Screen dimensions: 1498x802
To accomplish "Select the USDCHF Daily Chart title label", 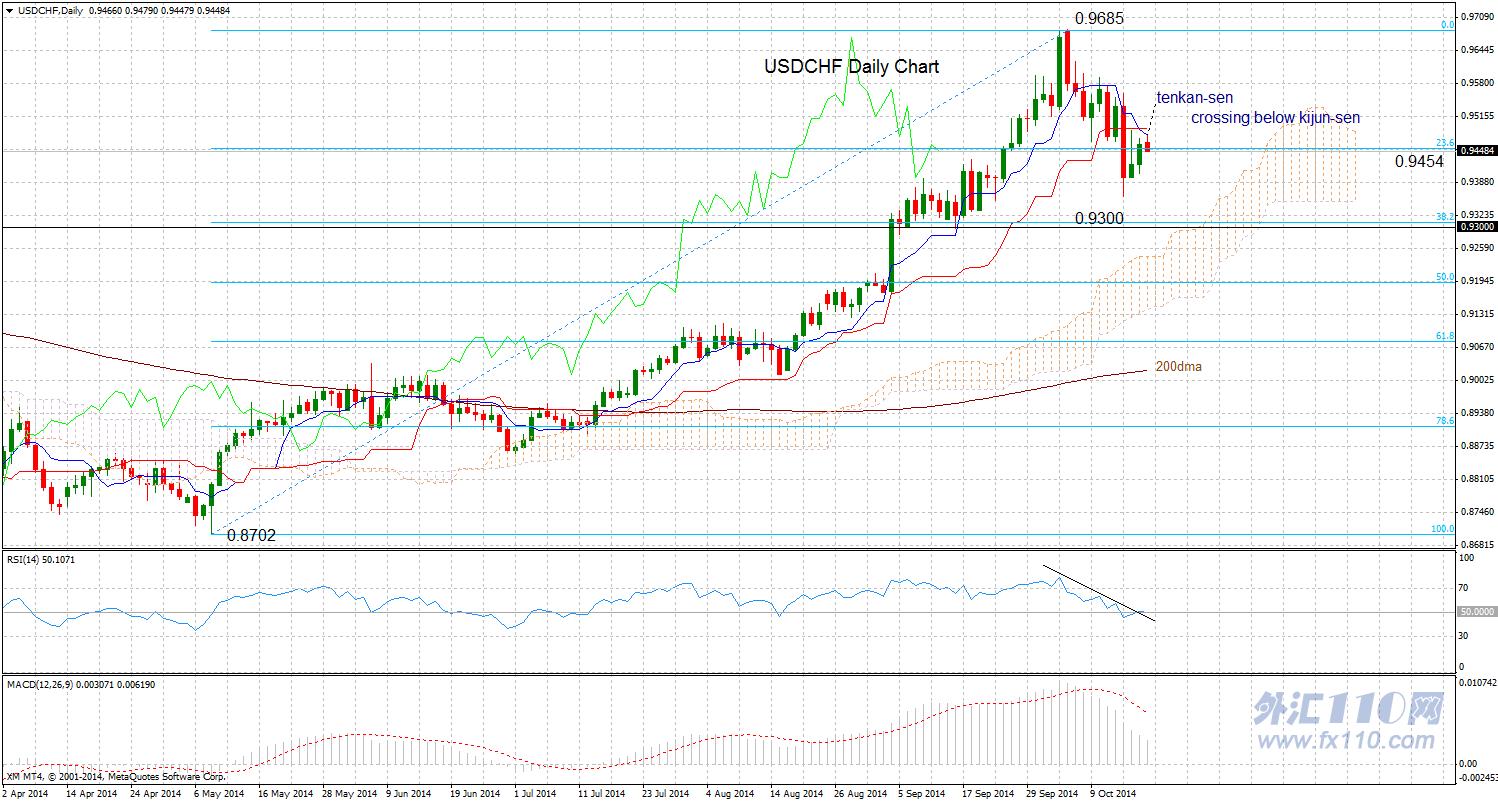I will coord(852,67).
